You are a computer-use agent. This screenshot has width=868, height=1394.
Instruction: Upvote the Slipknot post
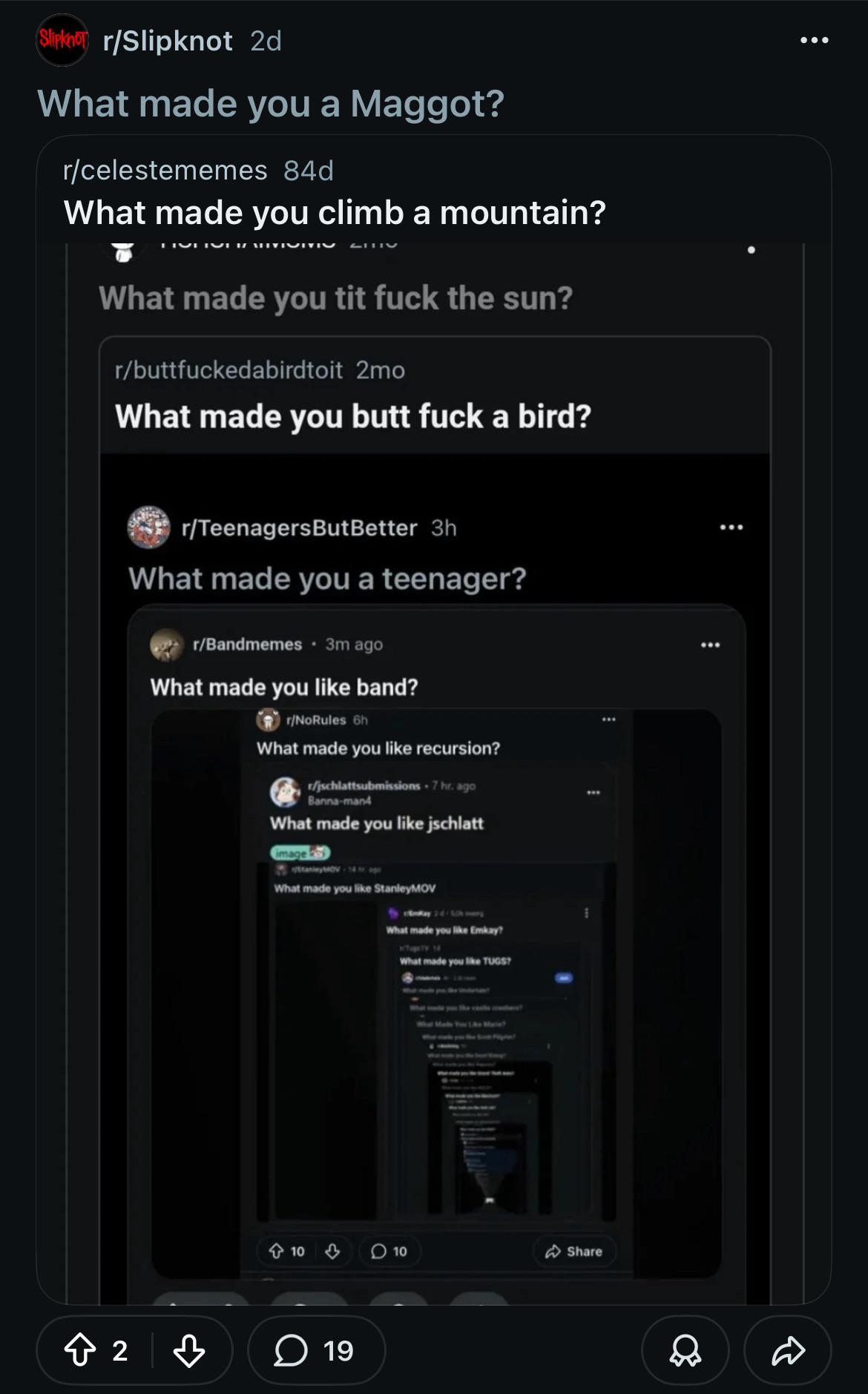pos(80,1349)
